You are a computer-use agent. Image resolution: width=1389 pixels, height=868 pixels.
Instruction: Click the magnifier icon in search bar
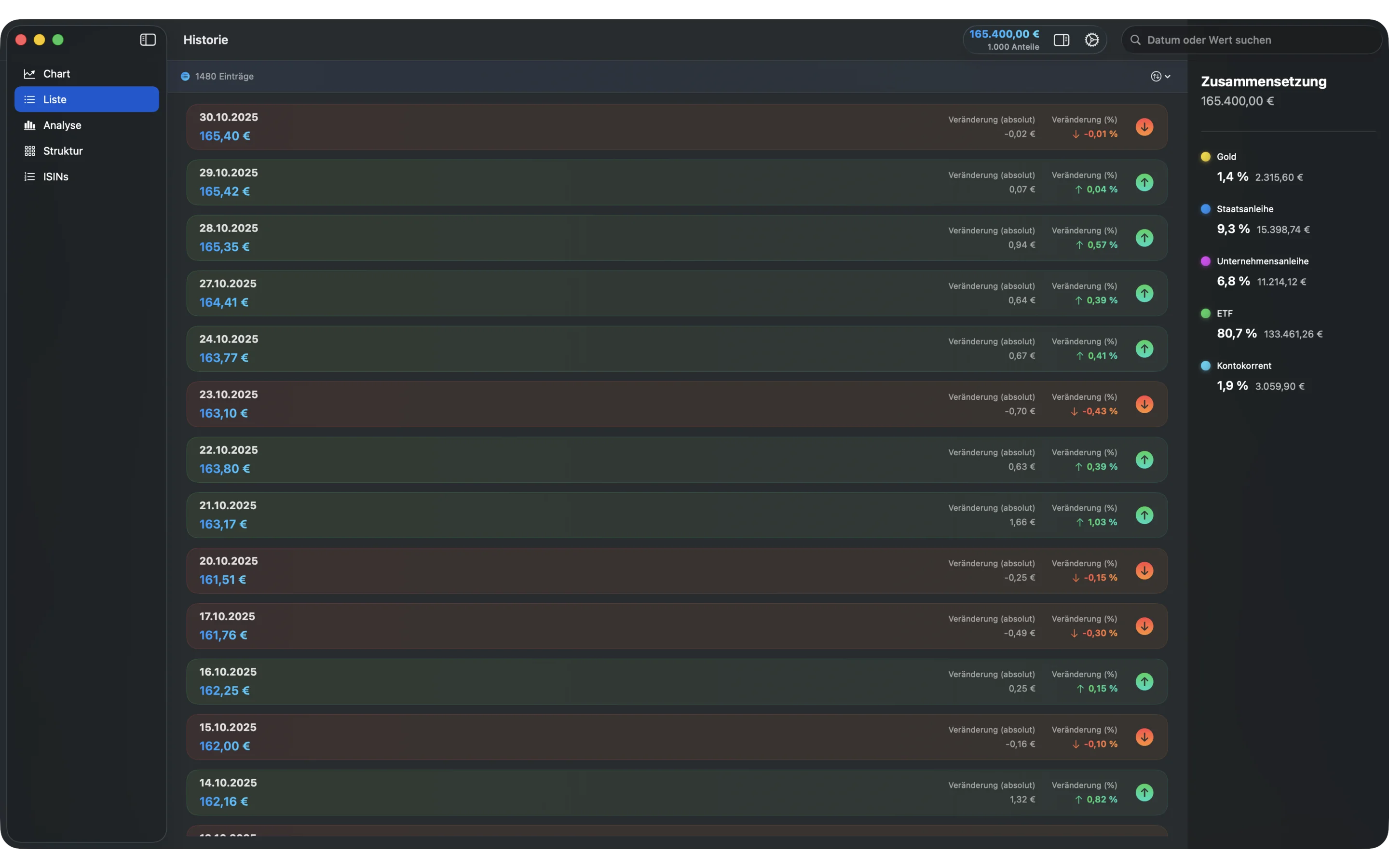1136,40
